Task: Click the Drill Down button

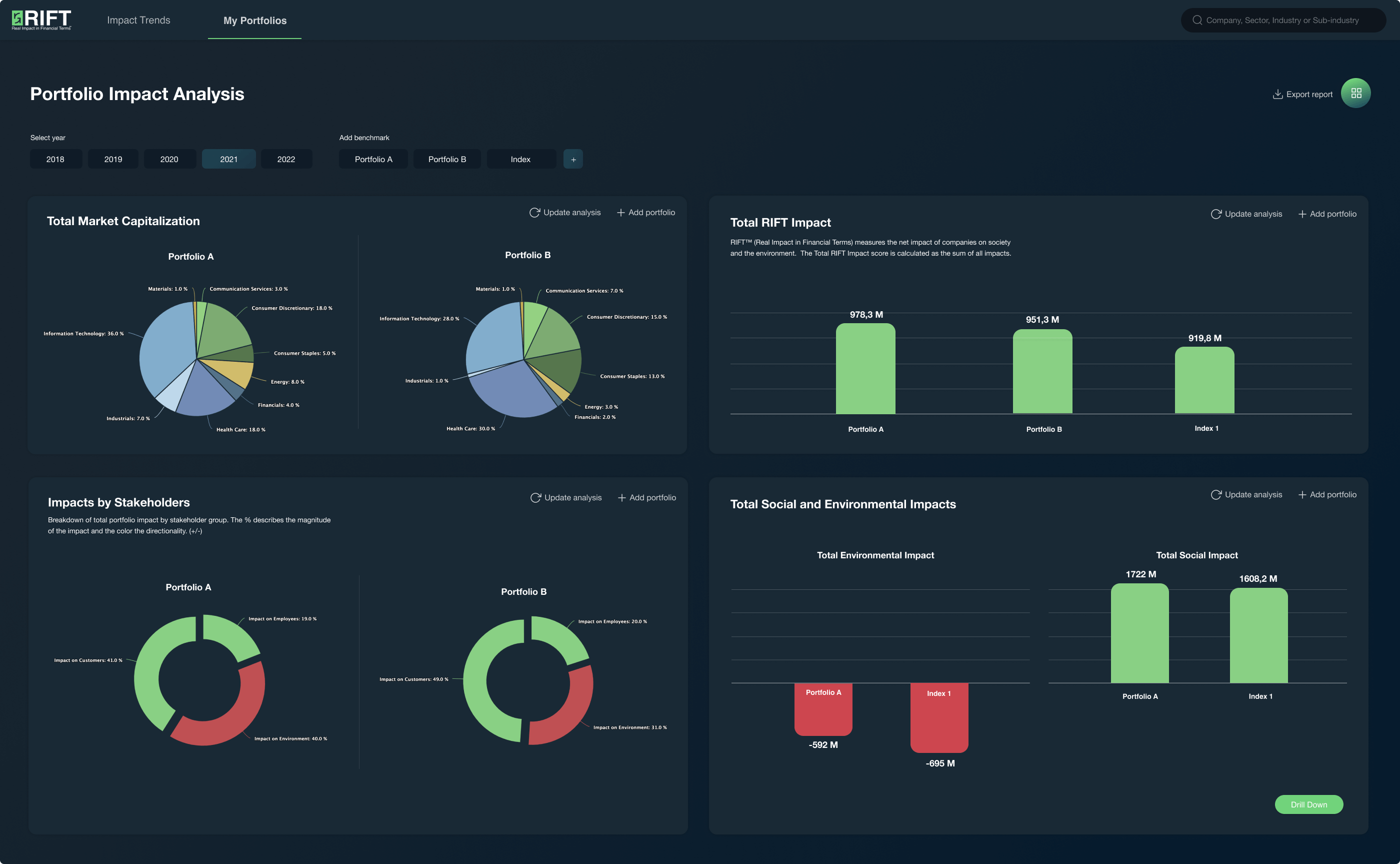Action: pos(1308,804)
